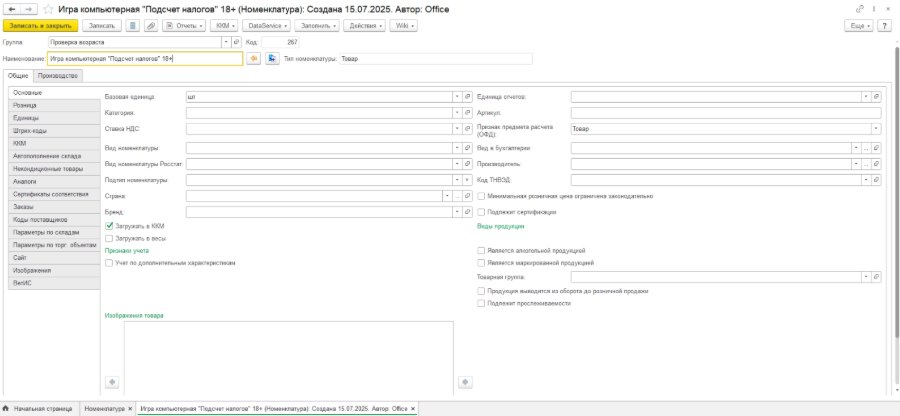Expand the Признак предмета расчета dropdown arrow
Viewport: 900px width, 416px height.
876,129
